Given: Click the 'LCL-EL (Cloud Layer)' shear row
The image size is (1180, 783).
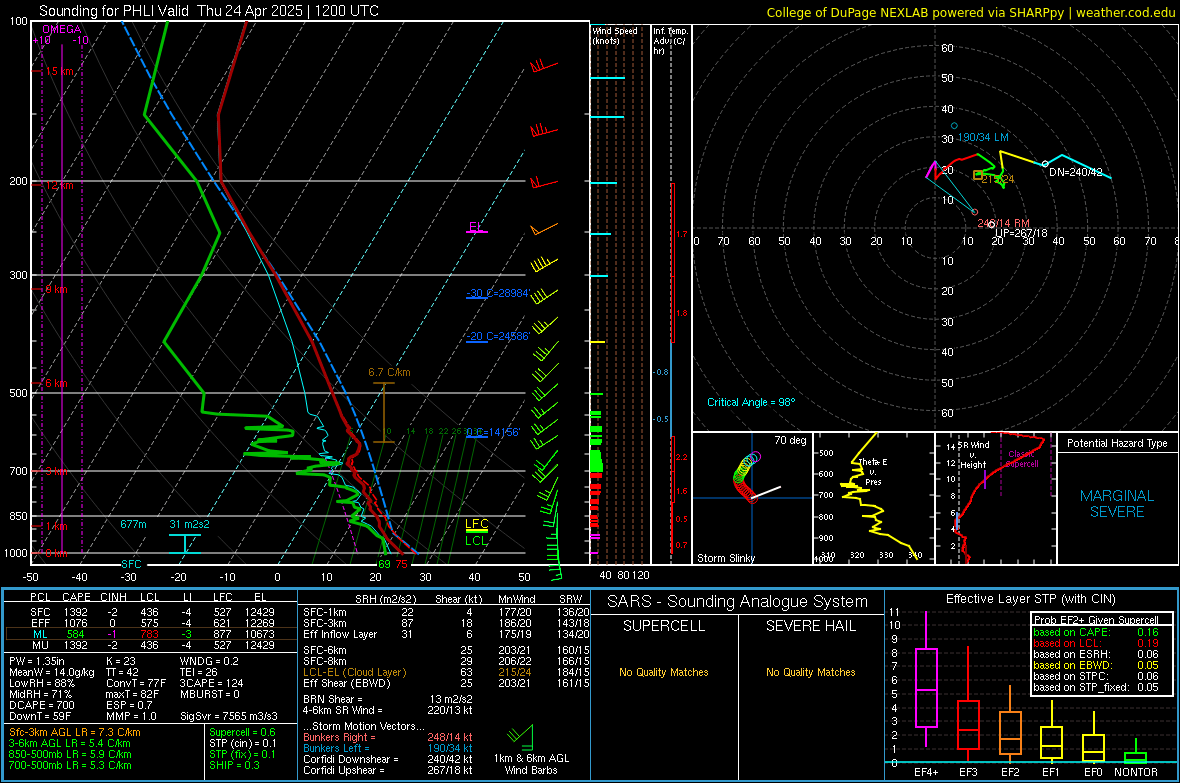Looking at the screenshot, I should click(446, 672).
